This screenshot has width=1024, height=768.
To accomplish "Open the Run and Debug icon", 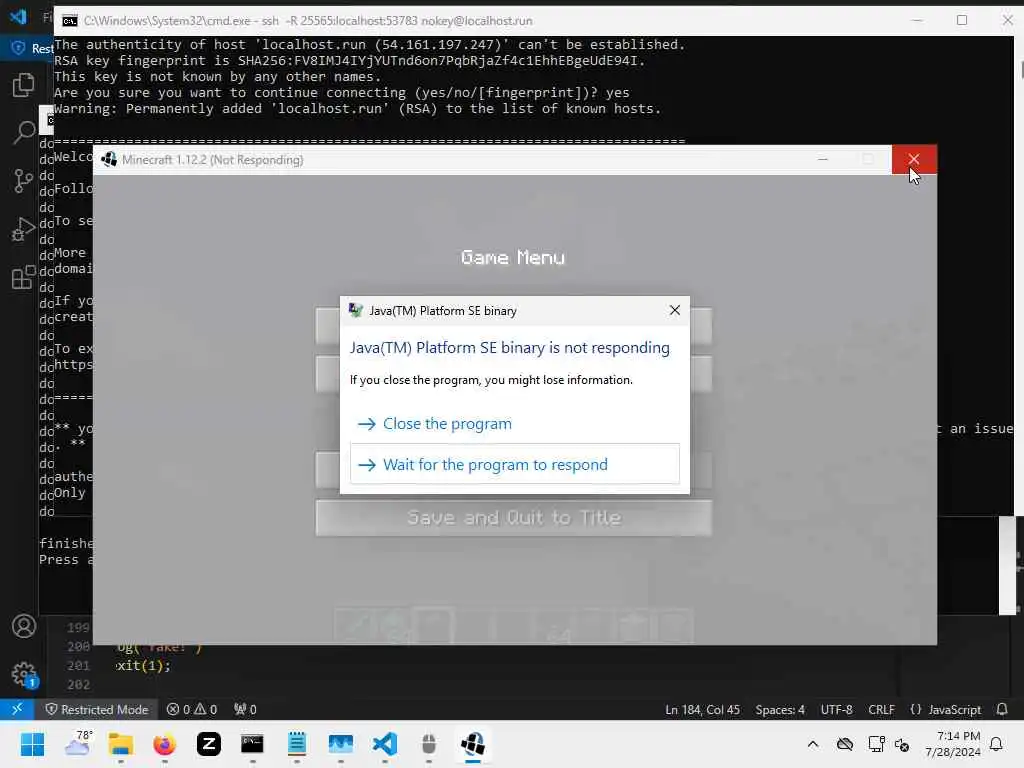I will point(24,229).
